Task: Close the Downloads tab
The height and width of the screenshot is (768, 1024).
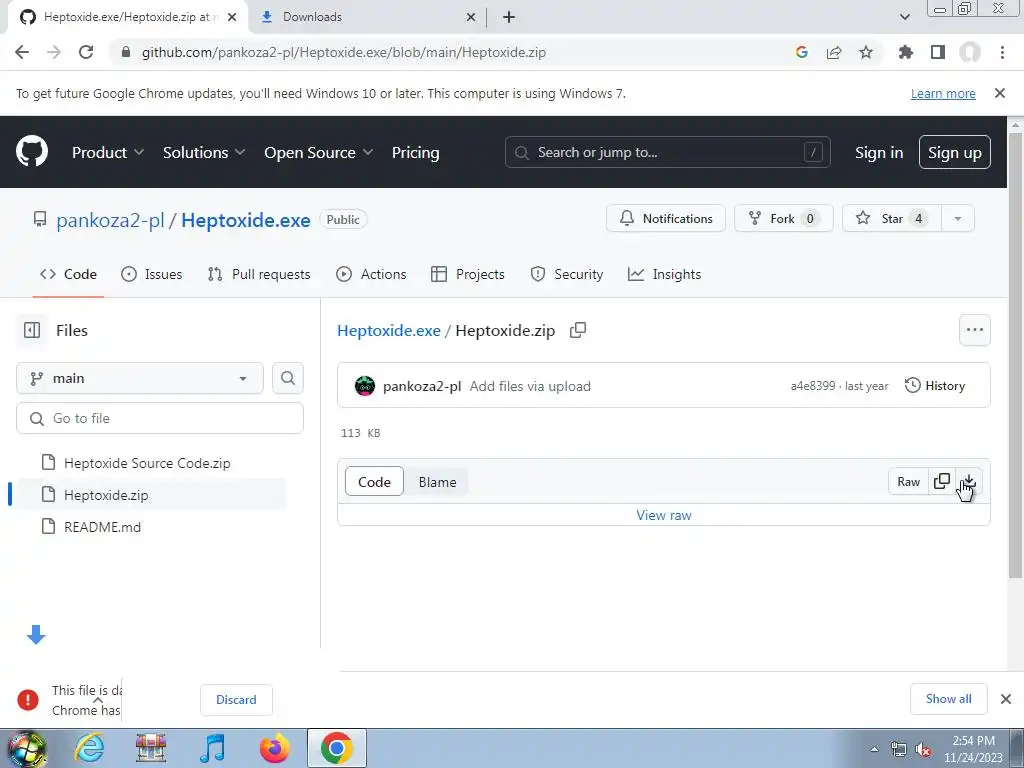Action: [471, 17]
